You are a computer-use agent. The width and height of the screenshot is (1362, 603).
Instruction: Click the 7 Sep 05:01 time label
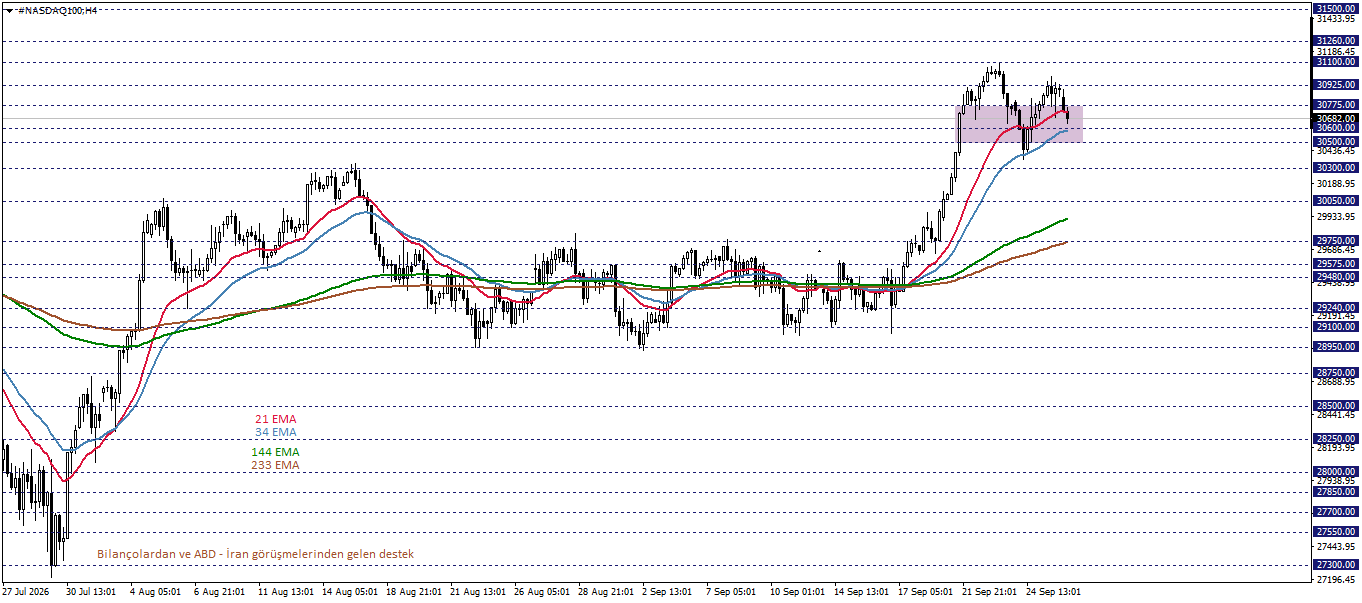click(732, 592)
